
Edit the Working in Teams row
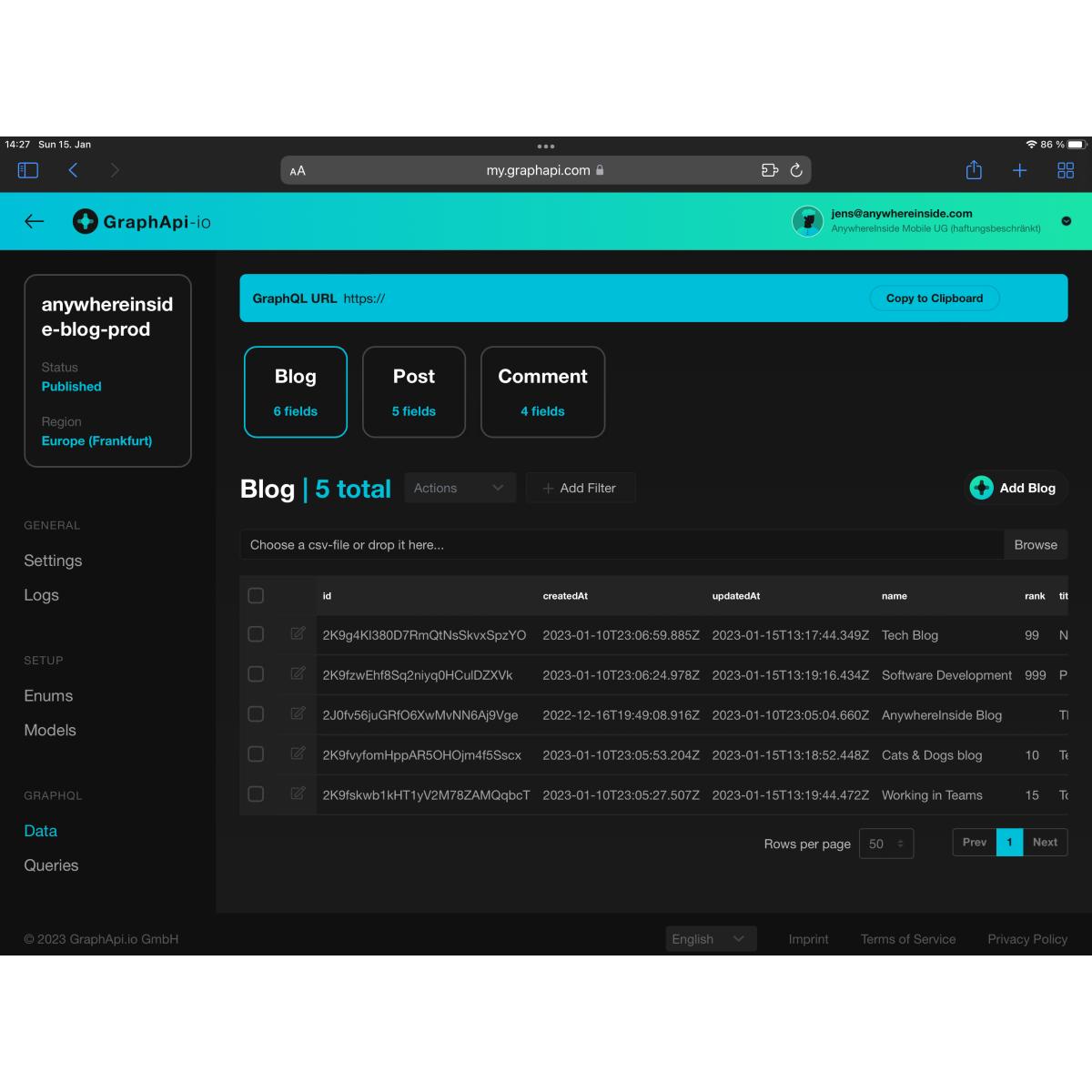(x=298, y=794)
